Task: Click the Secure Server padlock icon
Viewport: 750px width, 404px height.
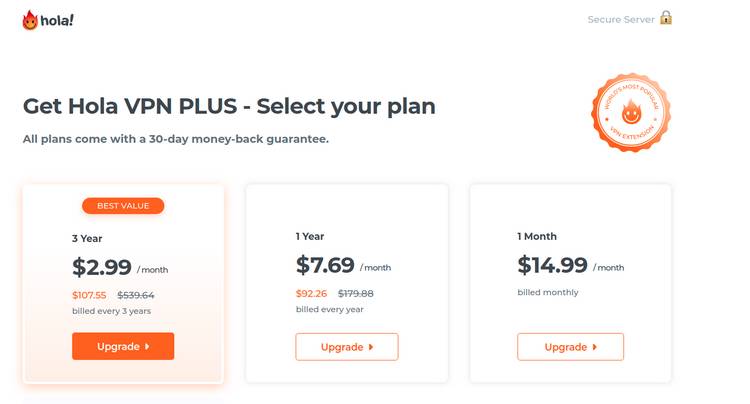Action: pos(666,18)
